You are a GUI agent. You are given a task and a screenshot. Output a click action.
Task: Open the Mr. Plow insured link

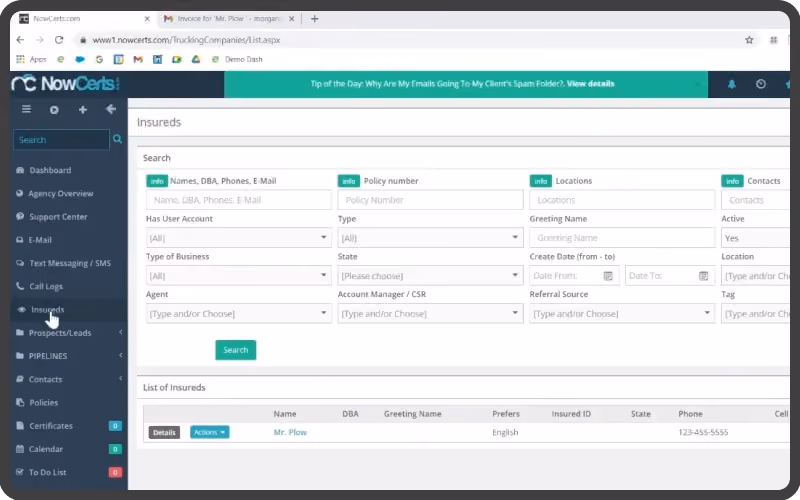[290, 432]
